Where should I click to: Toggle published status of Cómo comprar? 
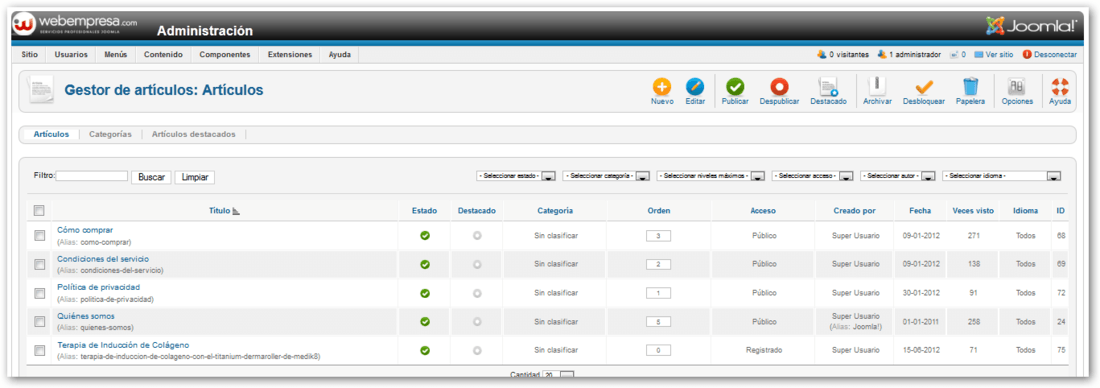click(424, 235)
